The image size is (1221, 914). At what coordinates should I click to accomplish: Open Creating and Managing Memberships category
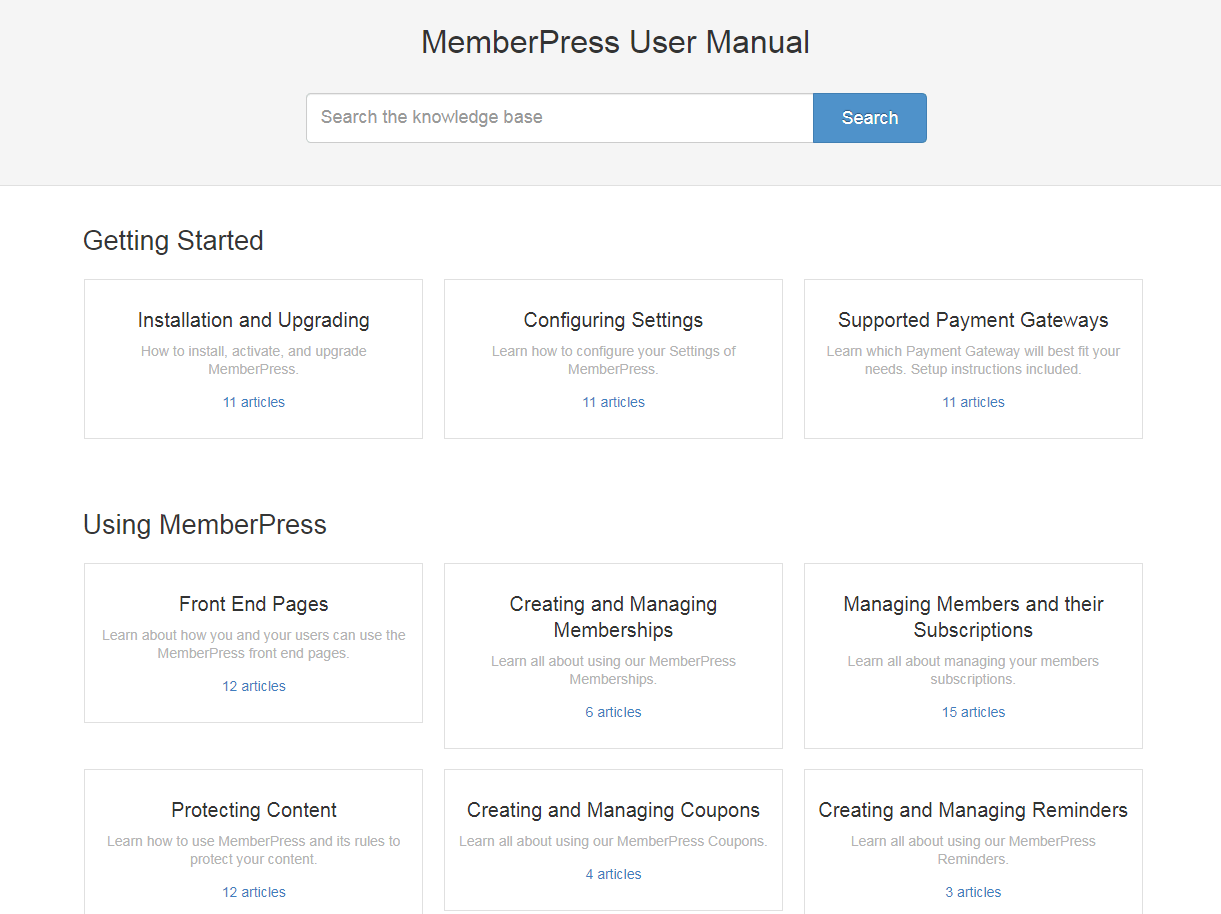click(x=613, y=617)
